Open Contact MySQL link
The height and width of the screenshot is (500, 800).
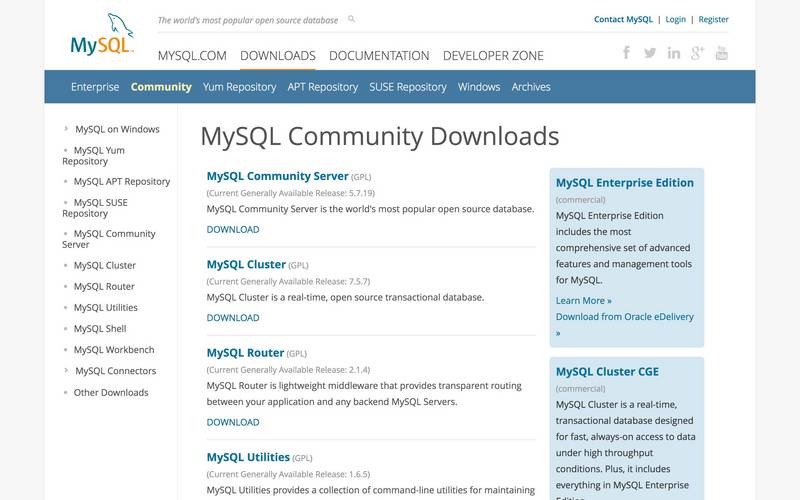click(x=623, y=19)
